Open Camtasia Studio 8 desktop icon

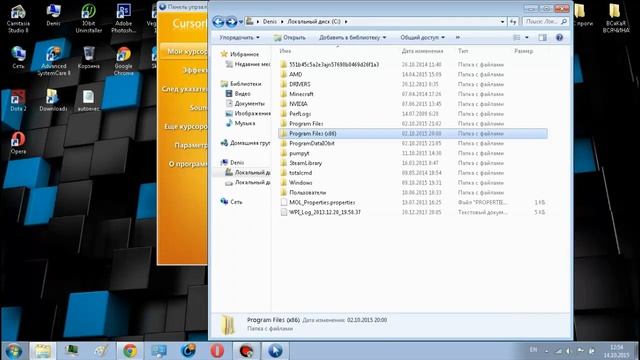point(18,19)
